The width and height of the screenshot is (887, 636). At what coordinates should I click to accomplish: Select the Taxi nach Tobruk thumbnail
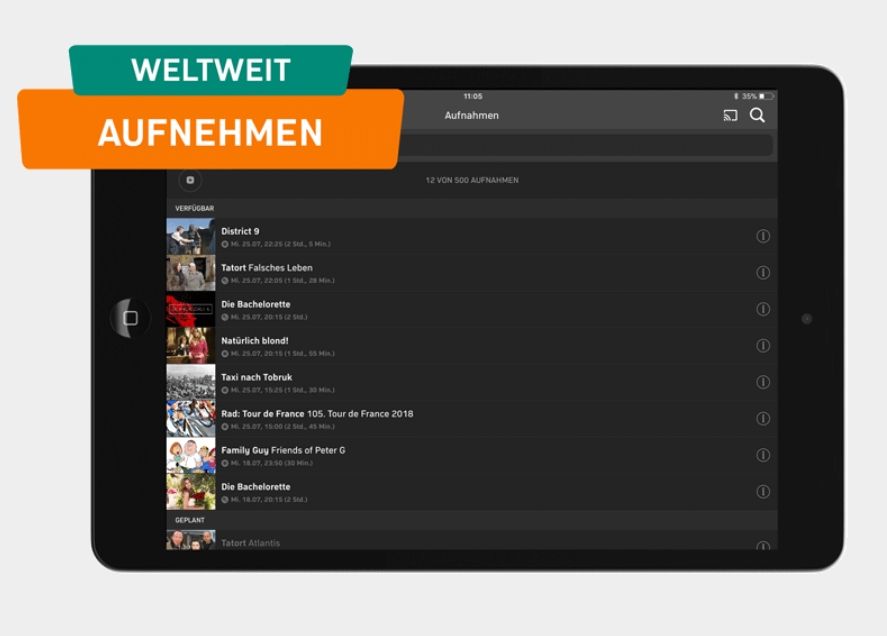pyautogui.click(x=191, y=383)
